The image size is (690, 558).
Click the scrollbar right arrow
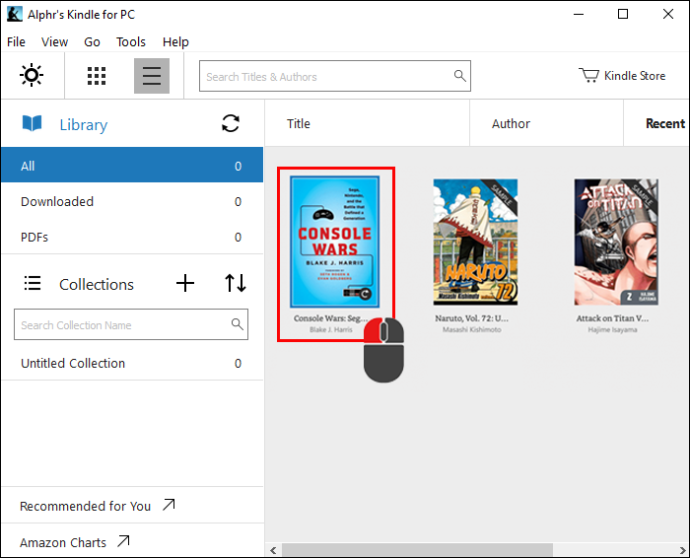click(x=683, y=550)
